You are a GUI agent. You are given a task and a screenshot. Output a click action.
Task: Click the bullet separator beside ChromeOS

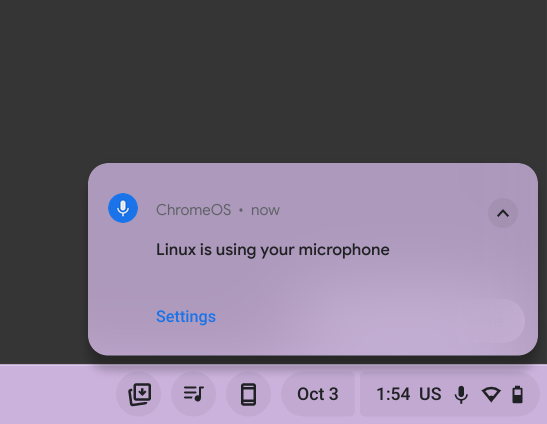[241, 210]
